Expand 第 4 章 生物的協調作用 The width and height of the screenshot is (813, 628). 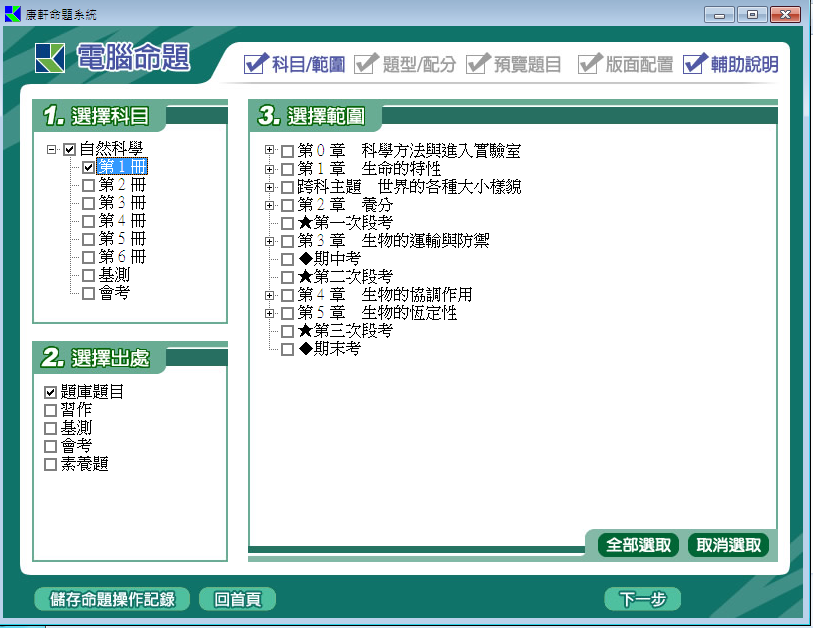pos(269,296)
